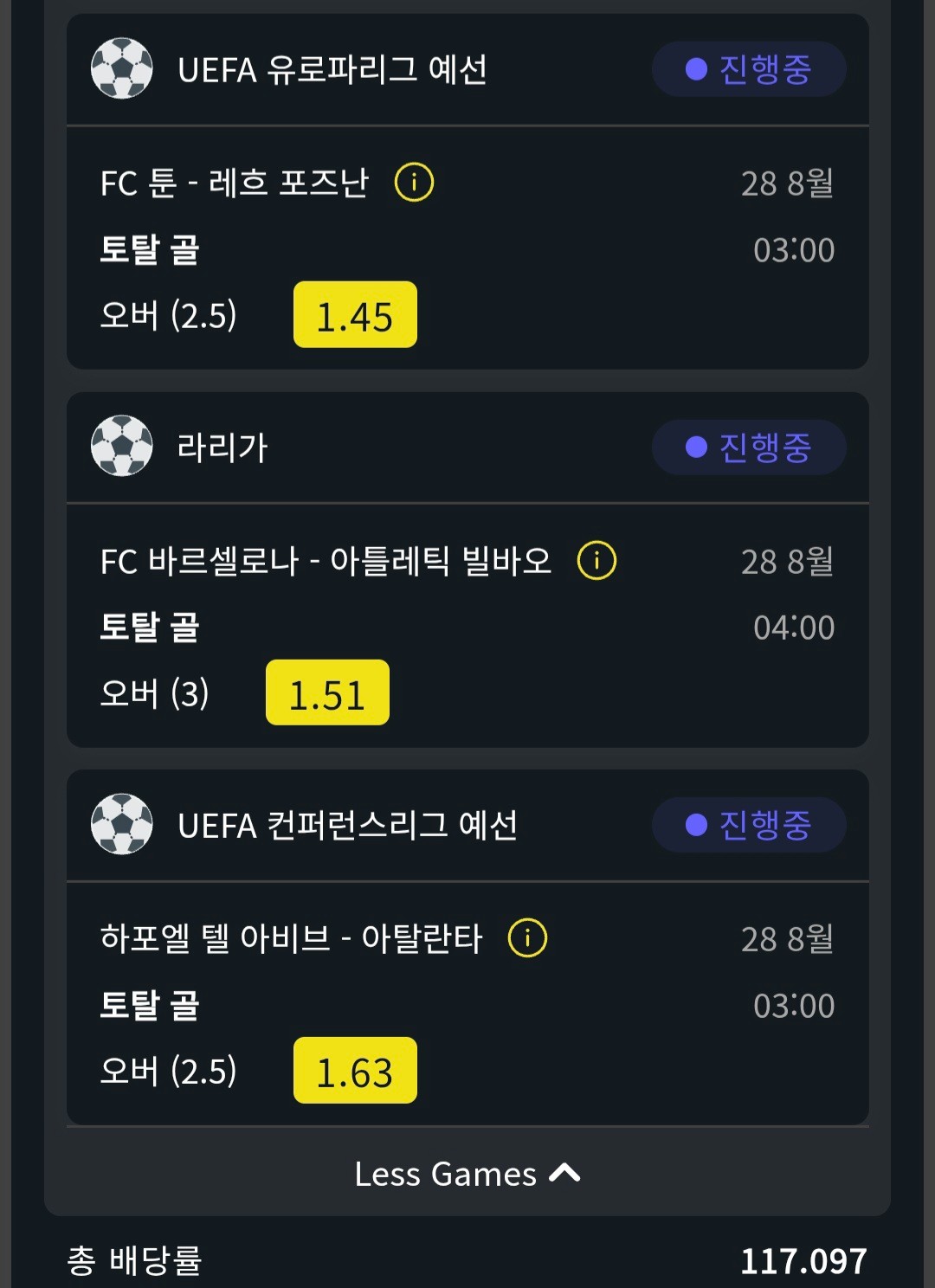Open info icon for 하포엘 텔 아비브 - 아탈란타

click(x=527, y=938)
